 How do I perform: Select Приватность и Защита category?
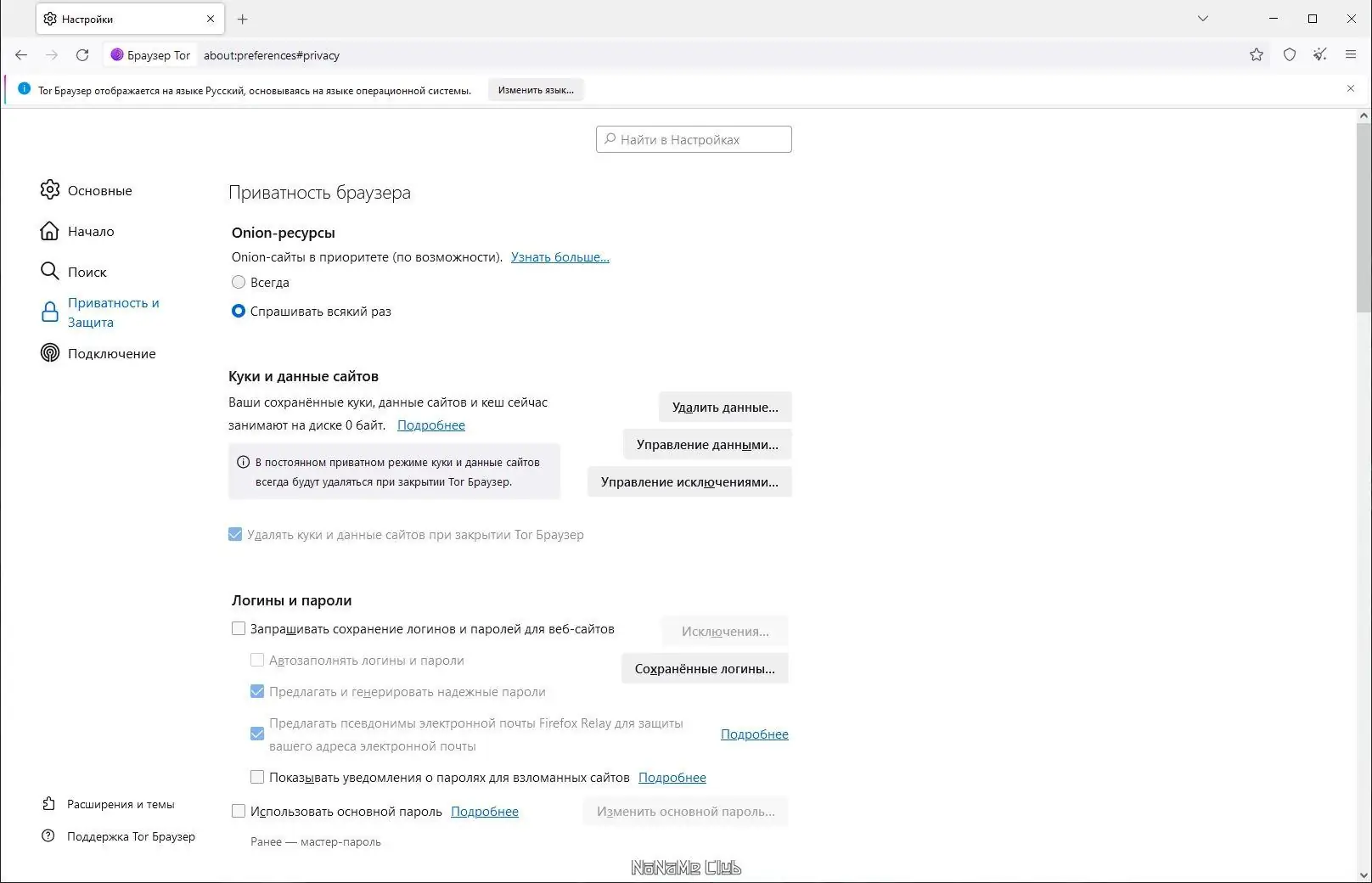tap(114, 312)
